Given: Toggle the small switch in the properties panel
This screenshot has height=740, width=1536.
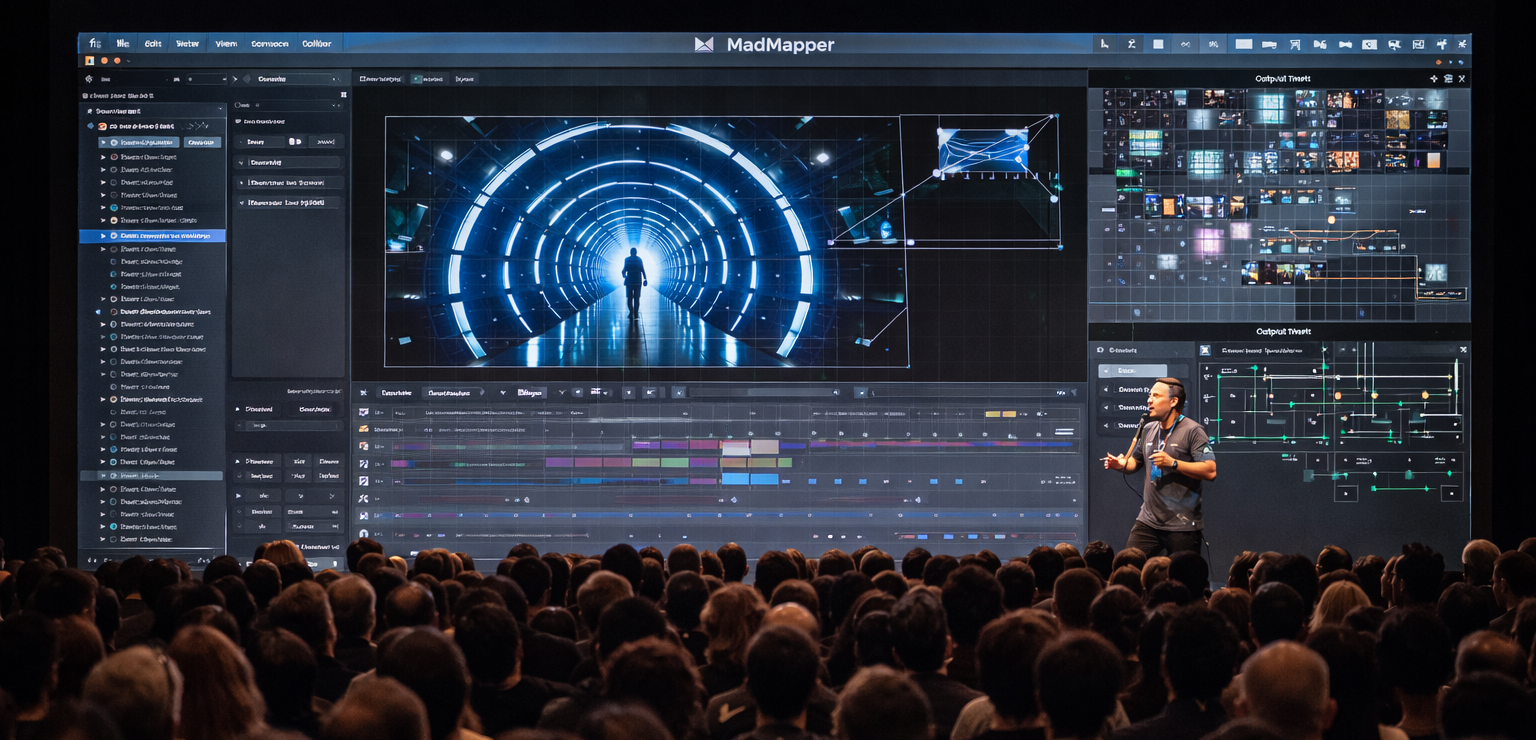Looking at the screenshot, I should coord(295,142).
